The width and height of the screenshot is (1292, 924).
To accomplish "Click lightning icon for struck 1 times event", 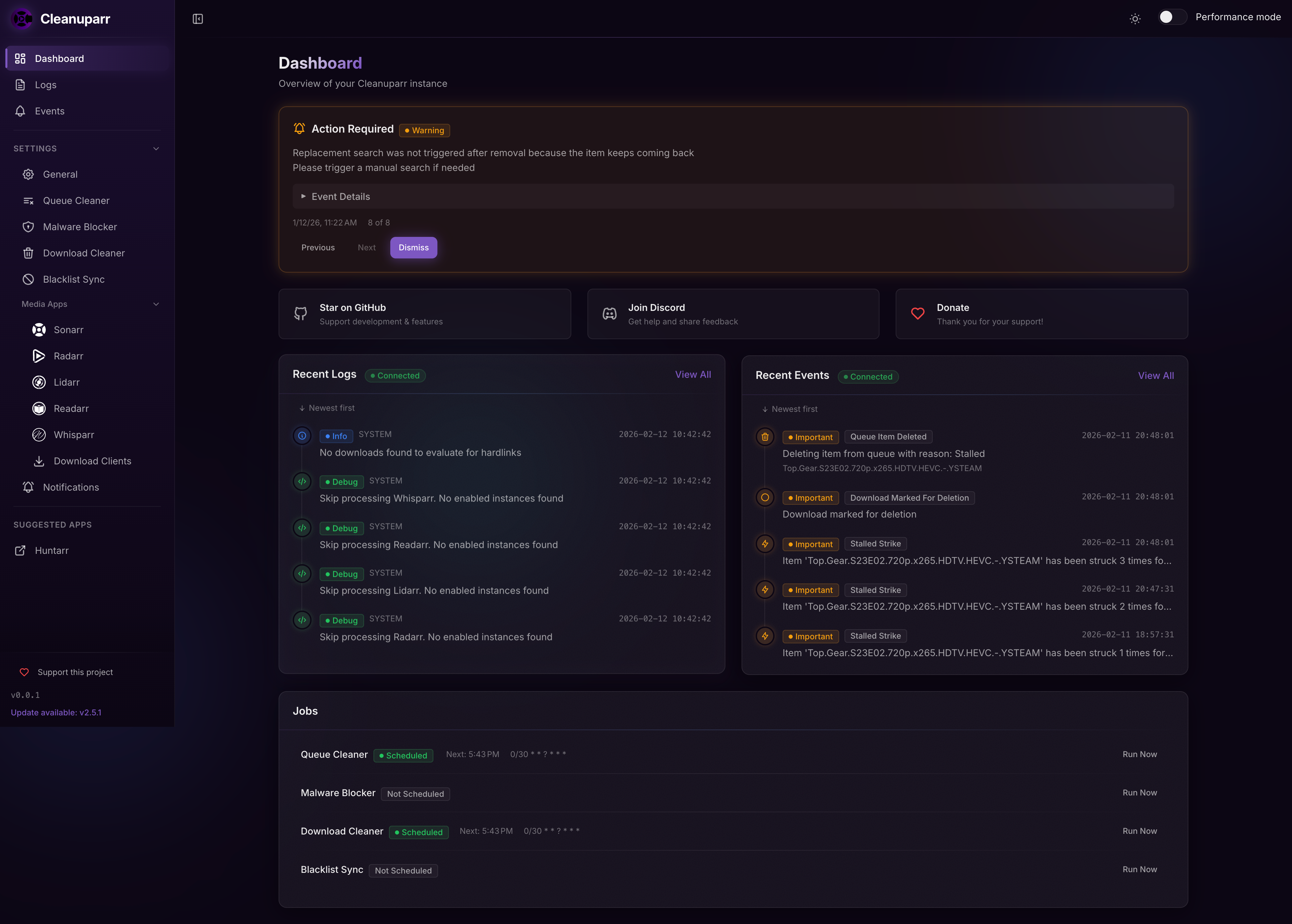I will coord(765,636).
